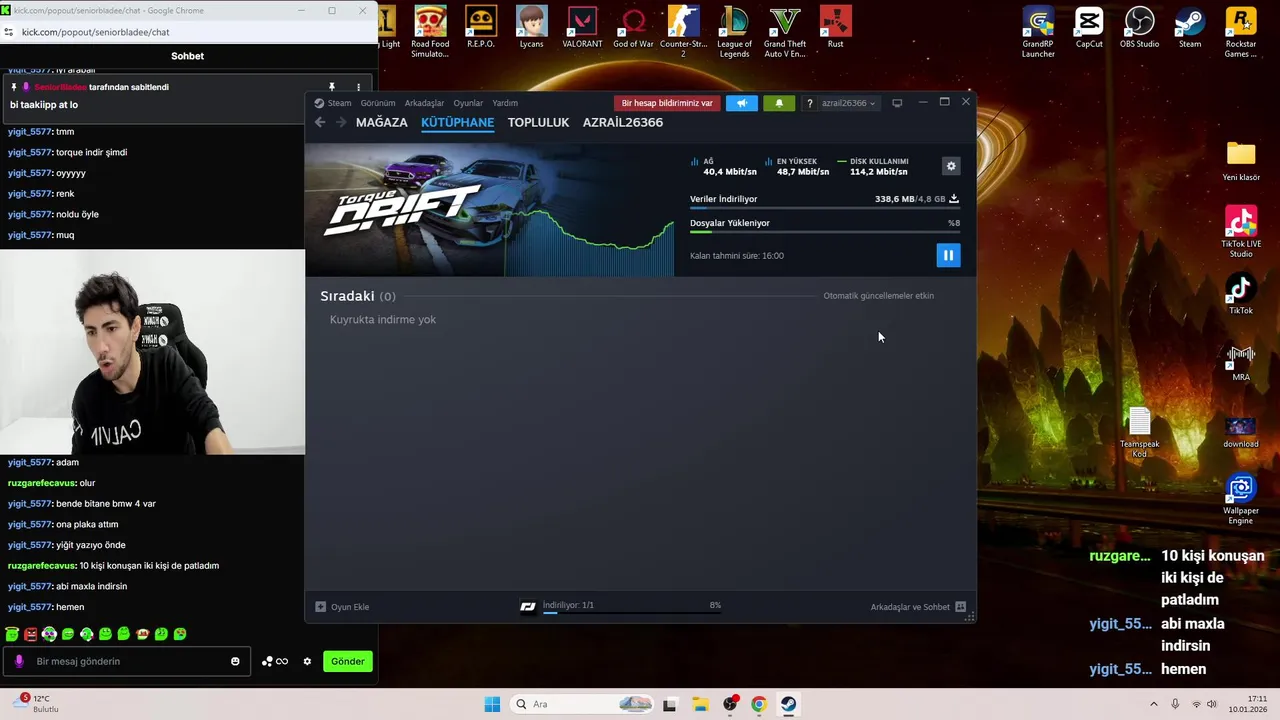Click the Steam help question mark
This screenshot has height=720, width=1280.
[809, 103]
